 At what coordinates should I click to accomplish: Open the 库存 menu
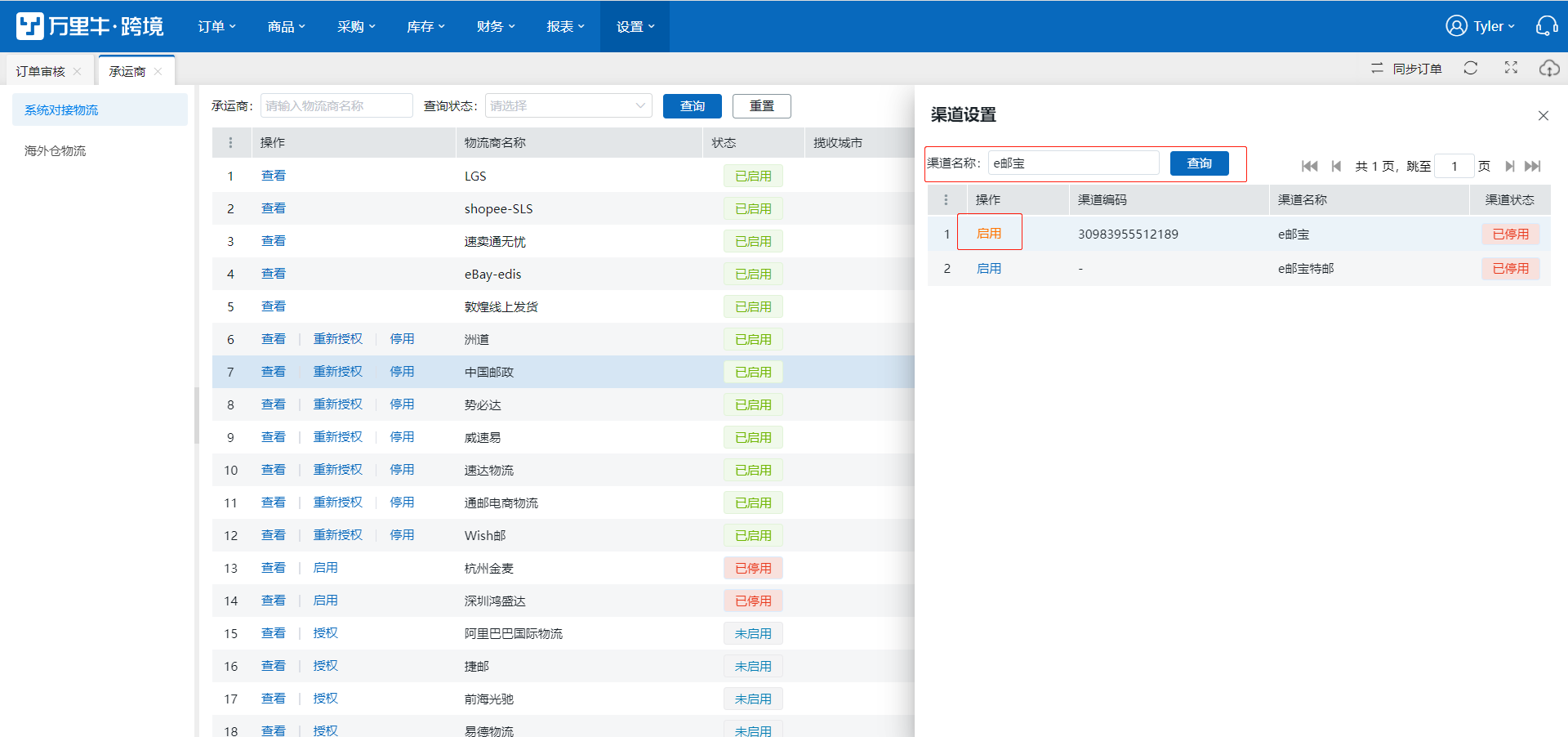pyautogui.click(x=425, y=27)
